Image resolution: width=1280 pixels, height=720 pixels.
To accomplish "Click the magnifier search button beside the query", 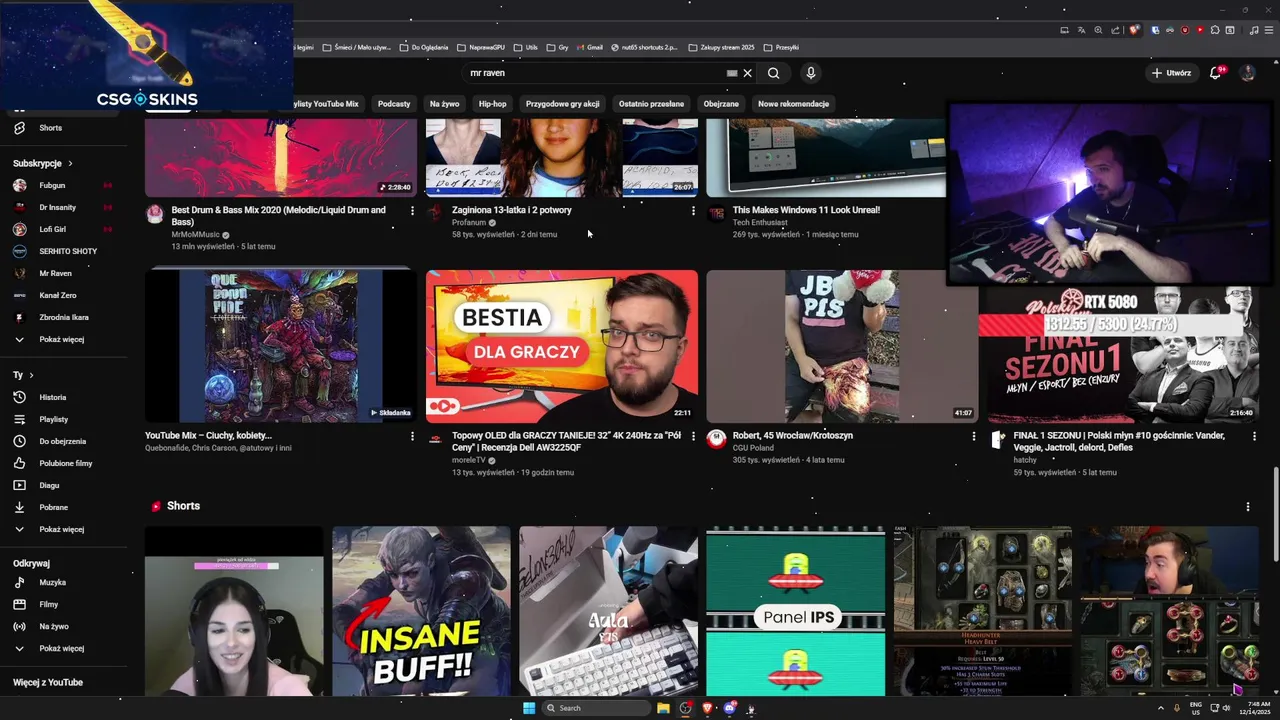I will tap(773, 73).
